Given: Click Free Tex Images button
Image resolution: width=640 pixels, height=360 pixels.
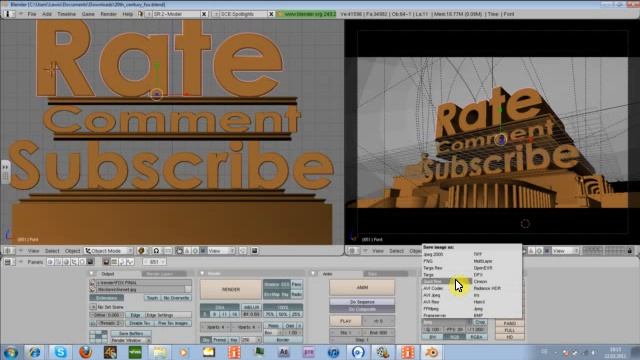Looking at the screenshot, I should (173, 323).
